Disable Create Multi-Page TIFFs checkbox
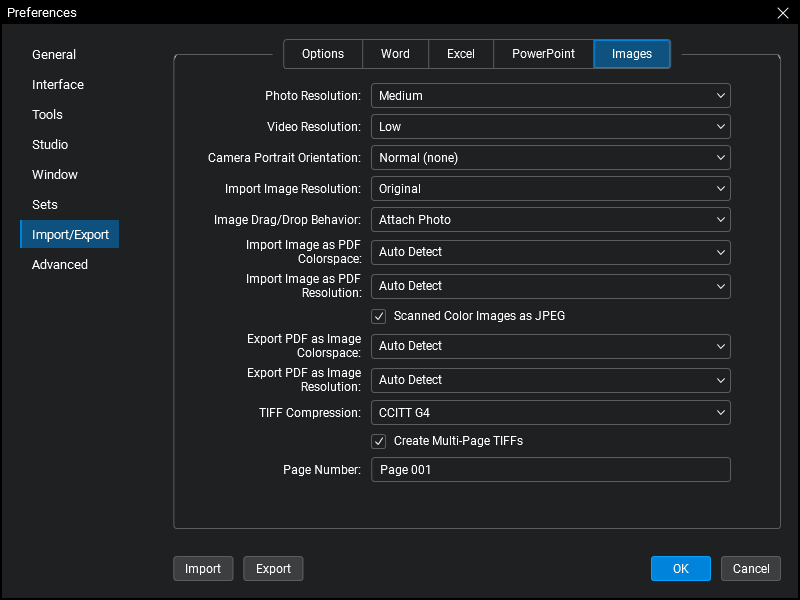 [x=379, y=441]
